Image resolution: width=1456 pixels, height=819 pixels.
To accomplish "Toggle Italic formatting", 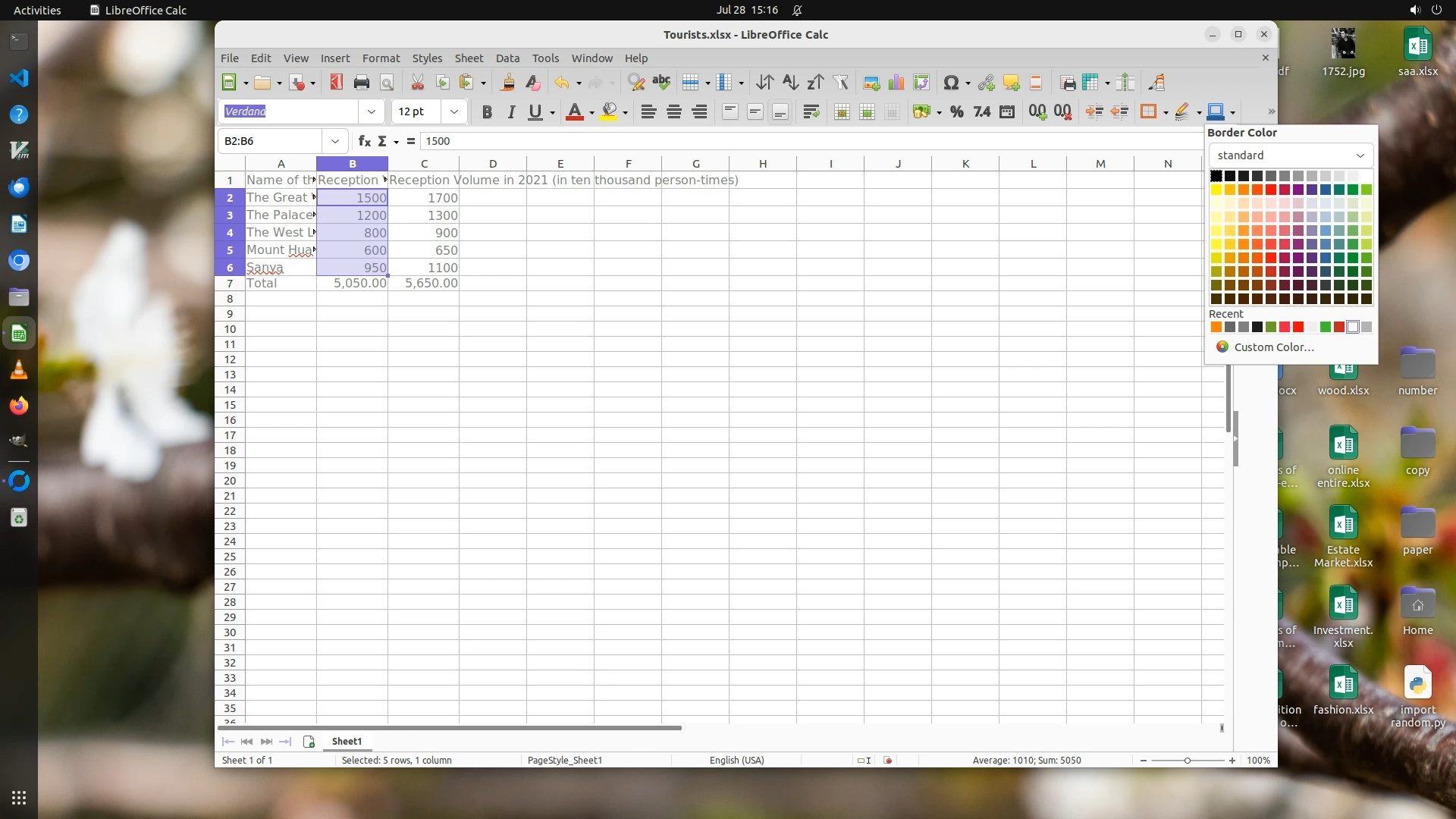I will point(511,112).
